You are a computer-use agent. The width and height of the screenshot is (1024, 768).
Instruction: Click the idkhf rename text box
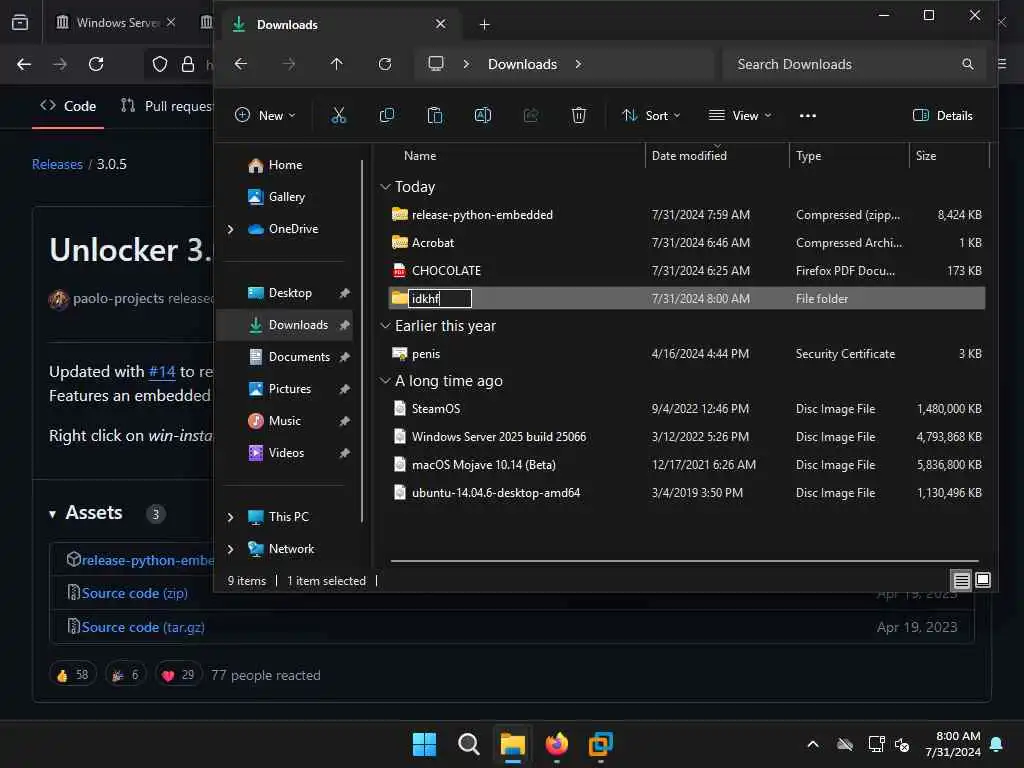point(440,298)
